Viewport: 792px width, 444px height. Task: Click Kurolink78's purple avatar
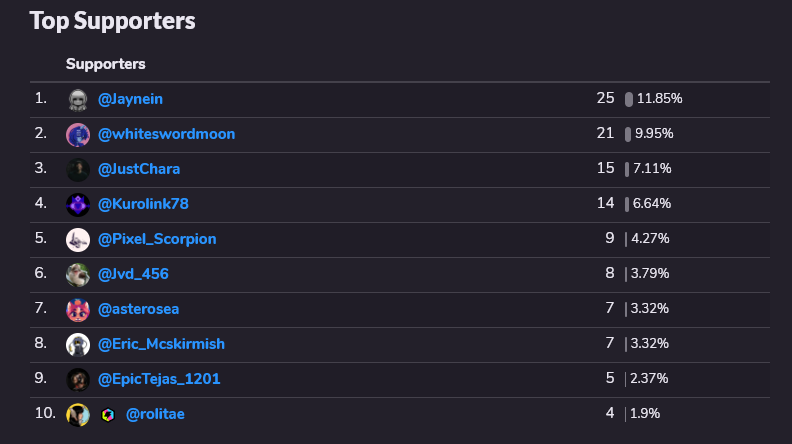(x=78, y=205)
